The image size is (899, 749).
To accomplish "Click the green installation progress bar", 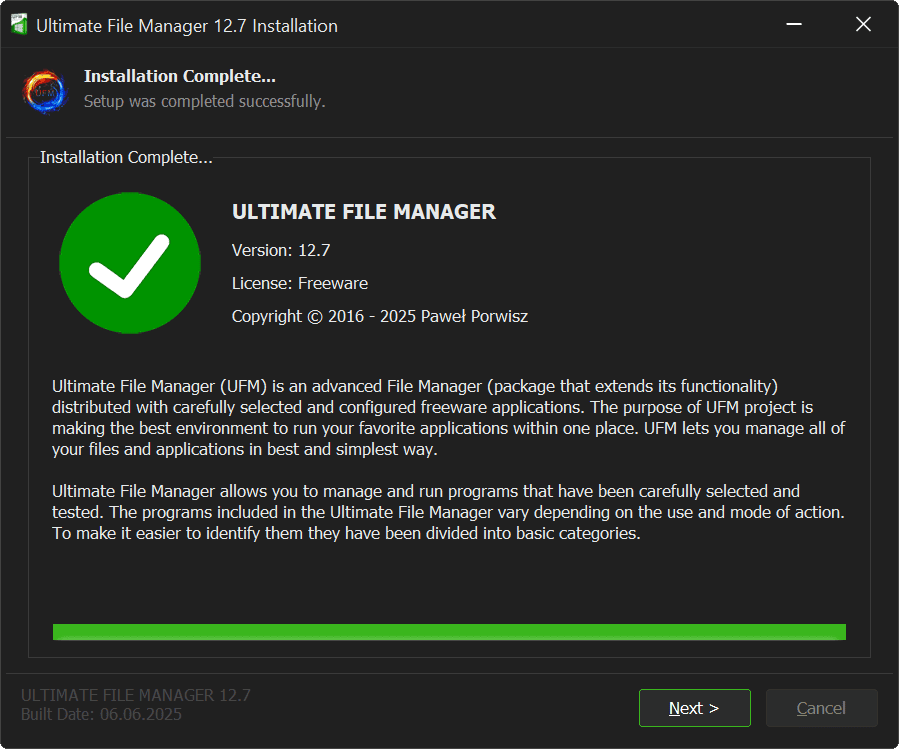I will tap(449, 632).
